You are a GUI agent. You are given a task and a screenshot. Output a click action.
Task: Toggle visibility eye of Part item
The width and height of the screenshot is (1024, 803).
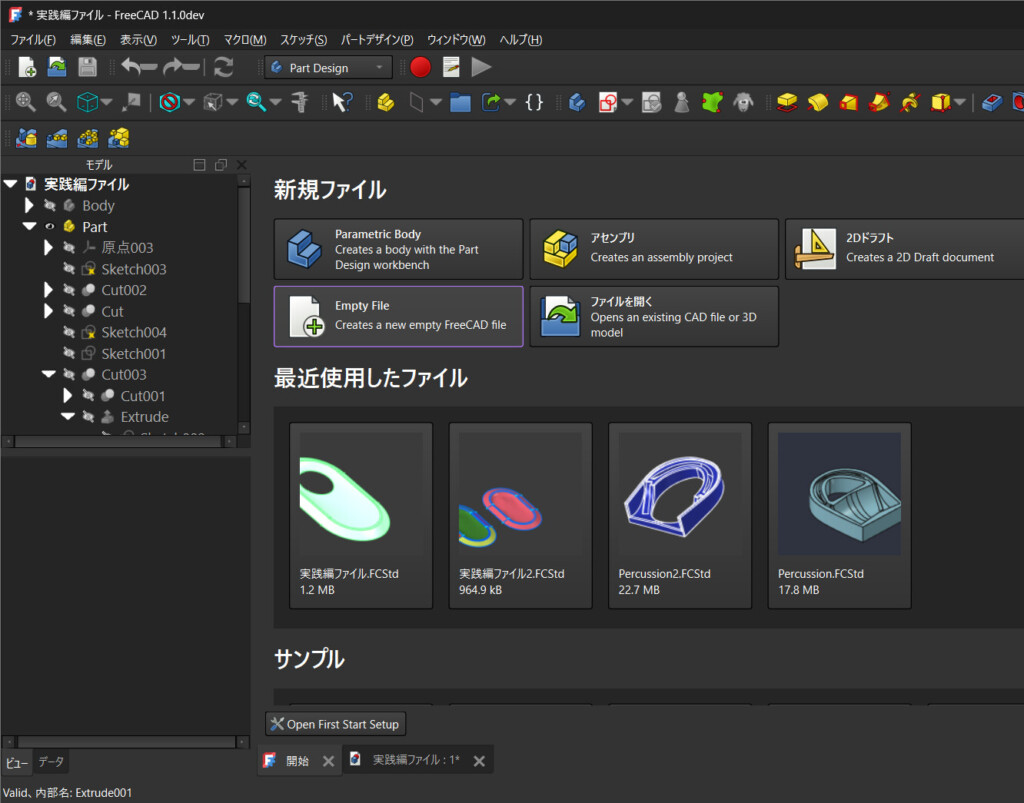pos(49,227)
